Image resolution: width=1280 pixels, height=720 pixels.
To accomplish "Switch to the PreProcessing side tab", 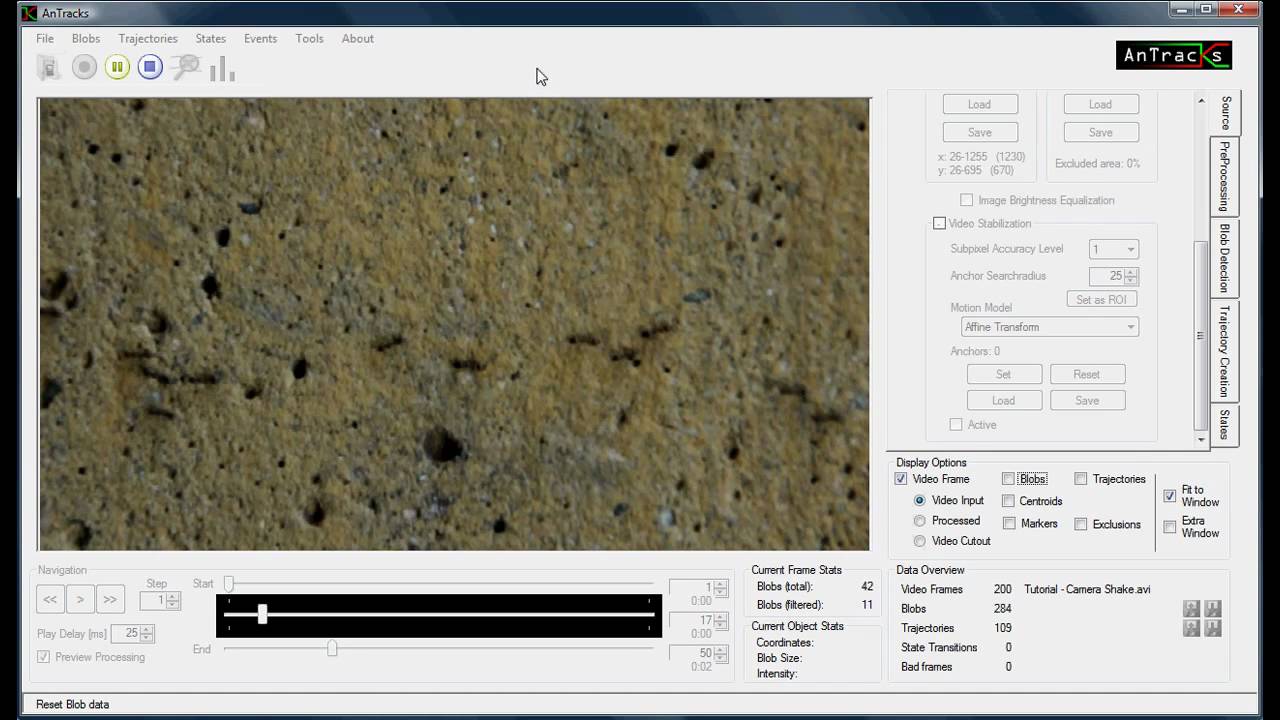I will [x=1224, y=176].
